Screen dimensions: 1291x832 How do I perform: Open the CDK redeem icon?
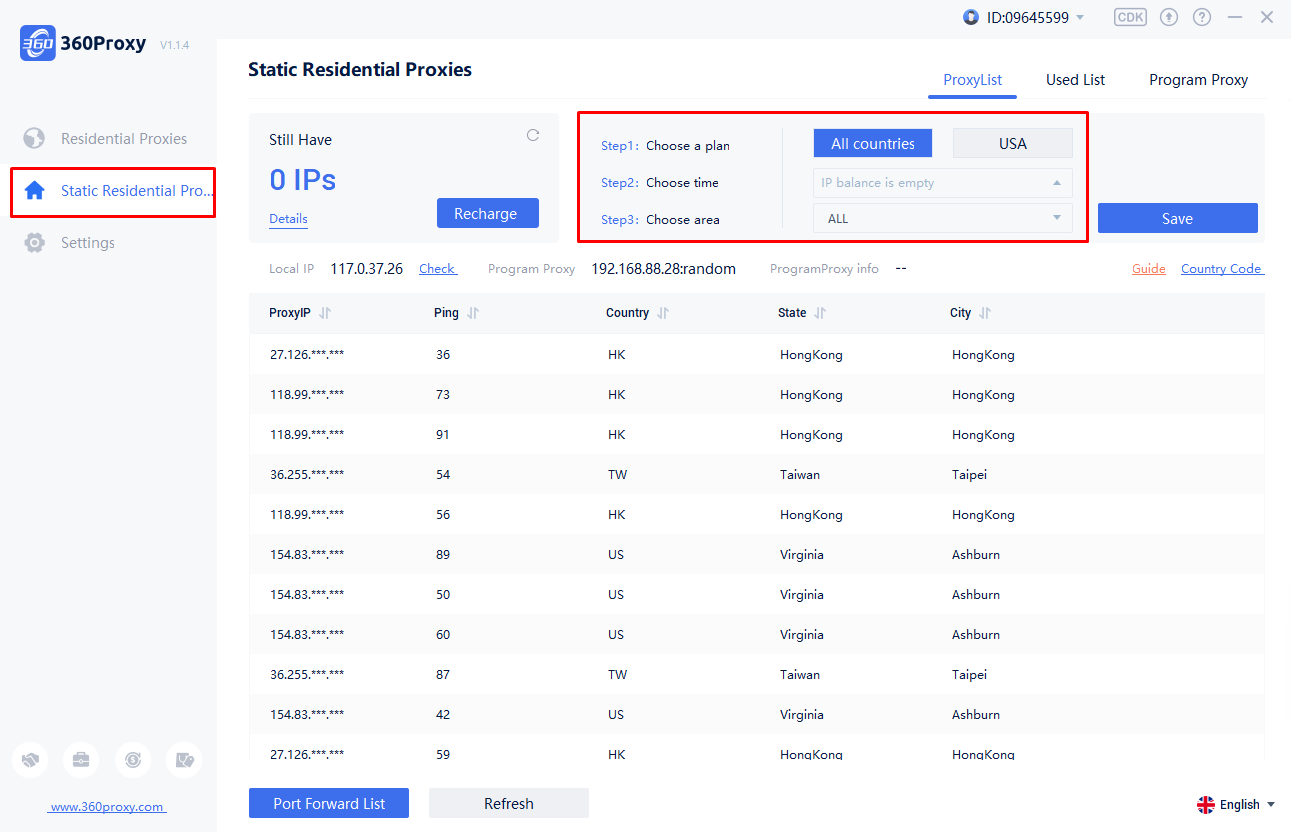pos(1130,17)
